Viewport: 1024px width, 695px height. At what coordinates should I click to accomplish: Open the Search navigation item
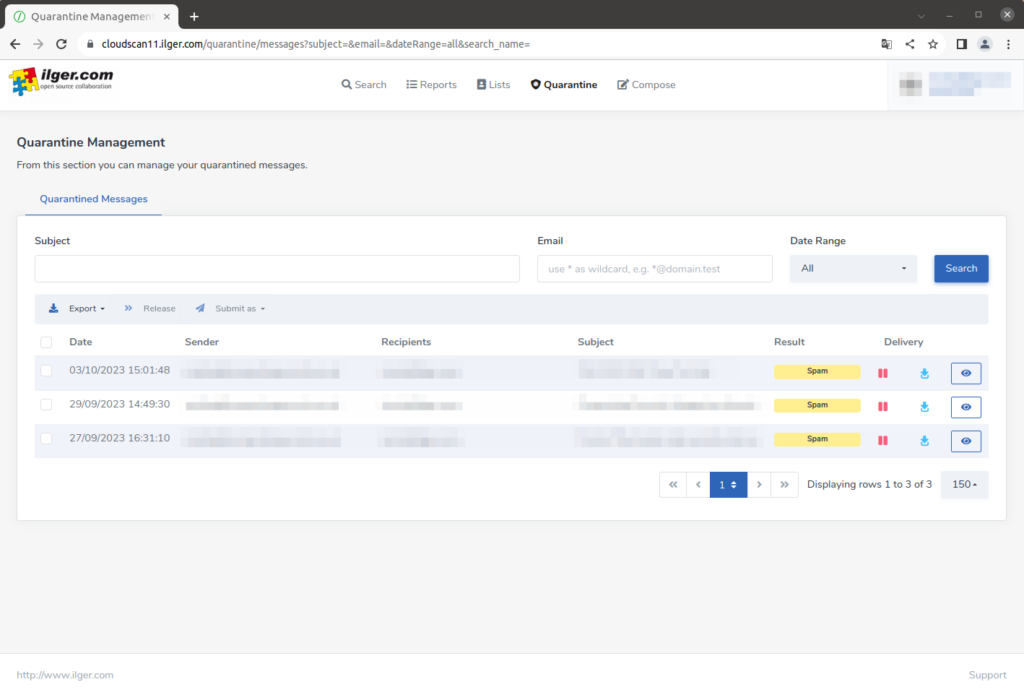[364, 85]
